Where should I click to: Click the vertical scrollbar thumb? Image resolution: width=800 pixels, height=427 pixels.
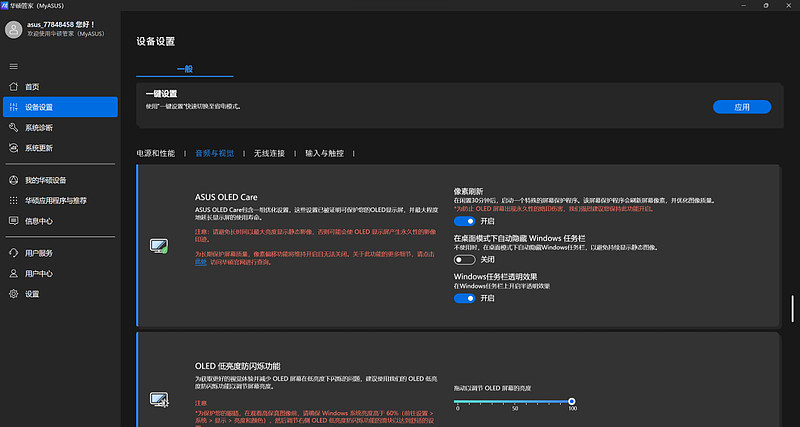(792, 309)
